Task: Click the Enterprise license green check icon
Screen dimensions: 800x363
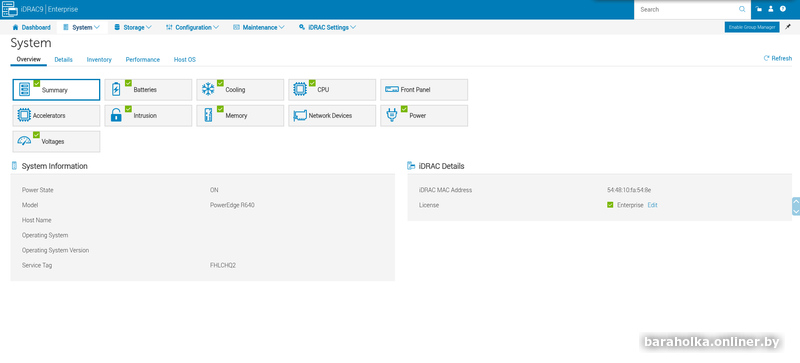Action: (610, 205)
